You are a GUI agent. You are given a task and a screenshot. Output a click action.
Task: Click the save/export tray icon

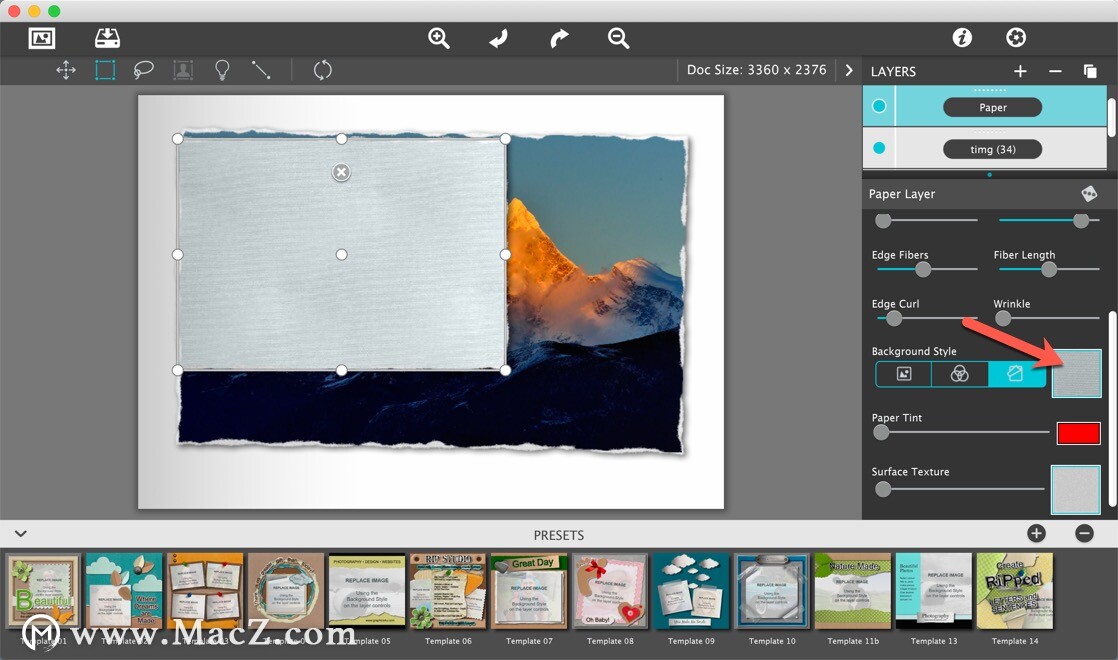click(108, 38)
